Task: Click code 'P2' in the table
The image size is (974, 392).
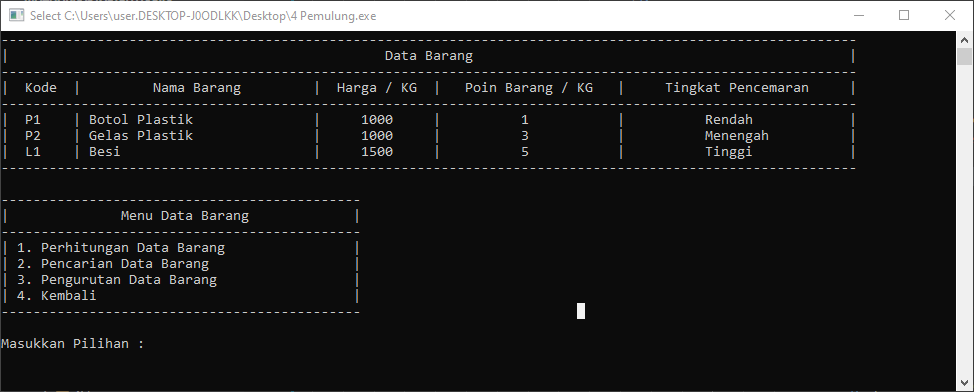Action: coord(33,135)
